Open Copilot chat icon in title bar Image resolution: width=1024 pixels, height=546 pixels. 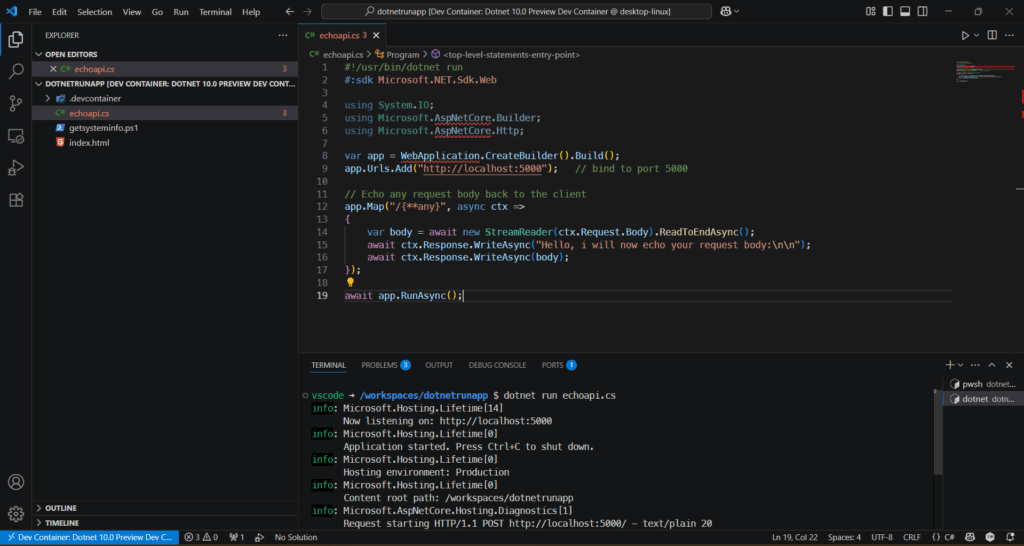coord(725,11)
